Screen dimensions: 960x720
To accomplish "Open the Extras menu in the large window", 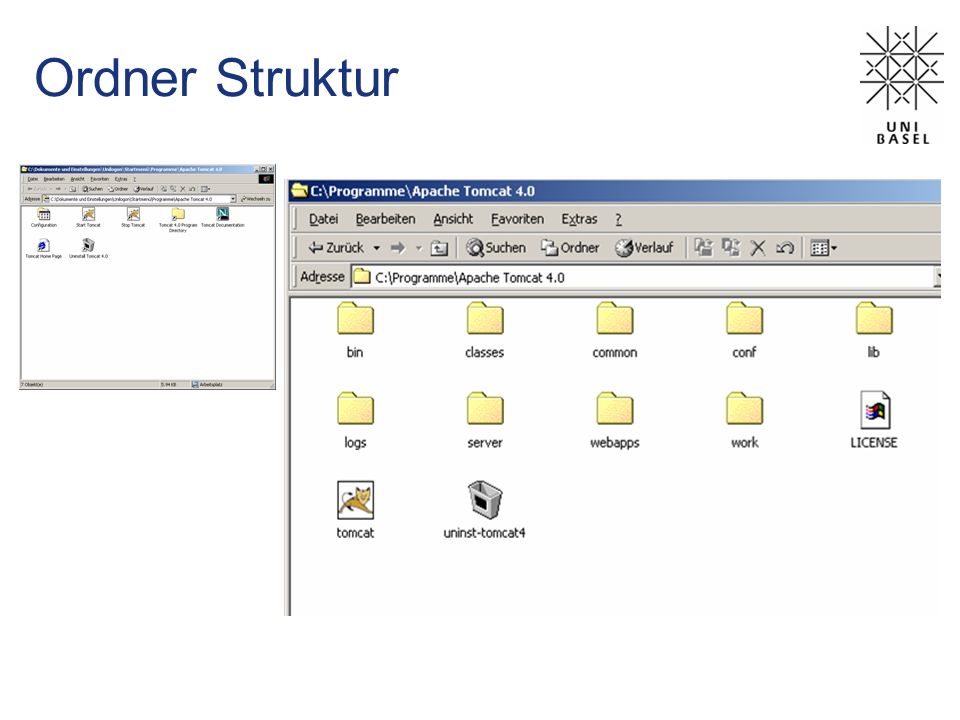I will [x=579, y=219].
